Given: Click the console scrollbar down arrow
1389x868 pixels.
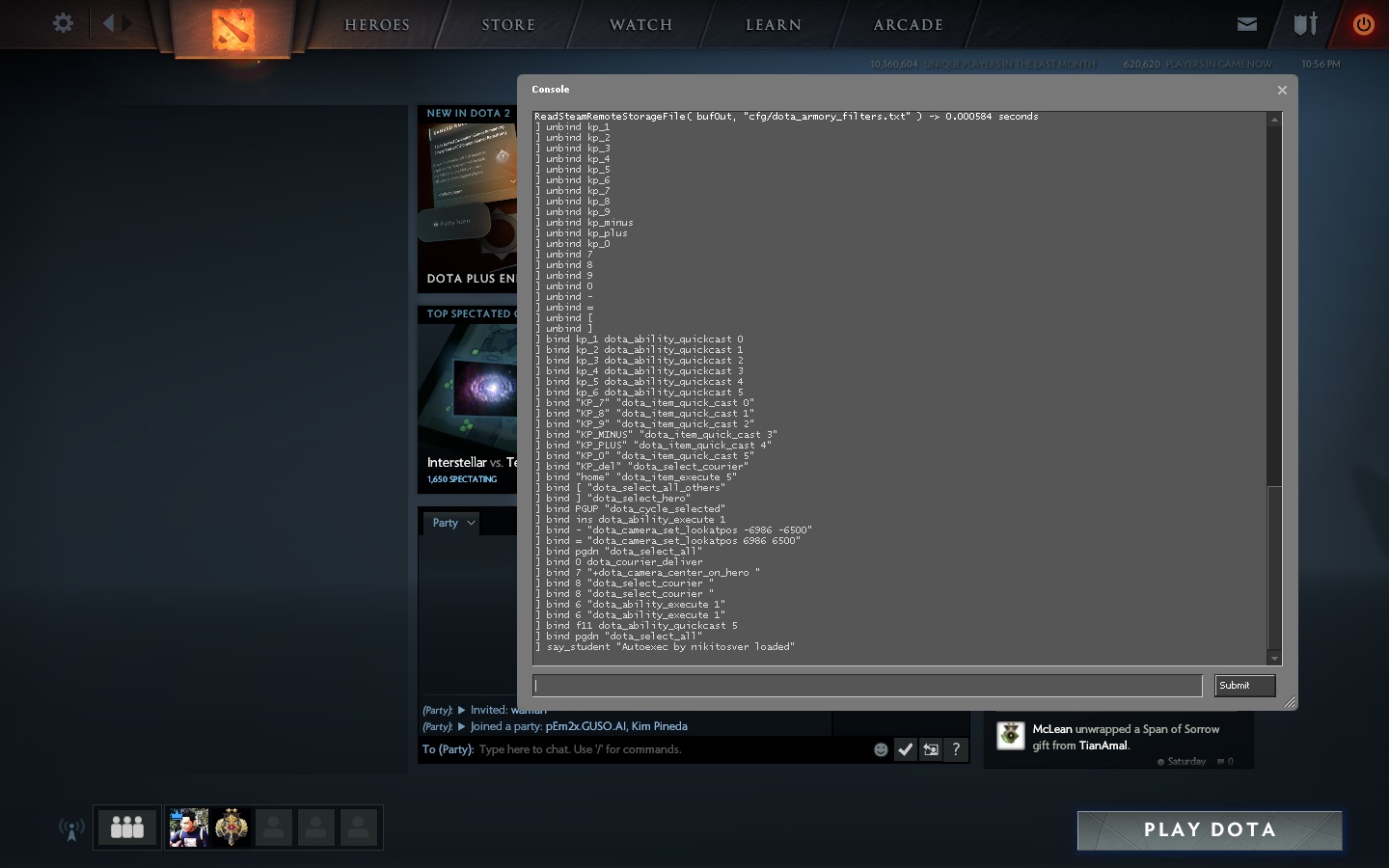Looking at the screenshot, I should [1274, 659].
